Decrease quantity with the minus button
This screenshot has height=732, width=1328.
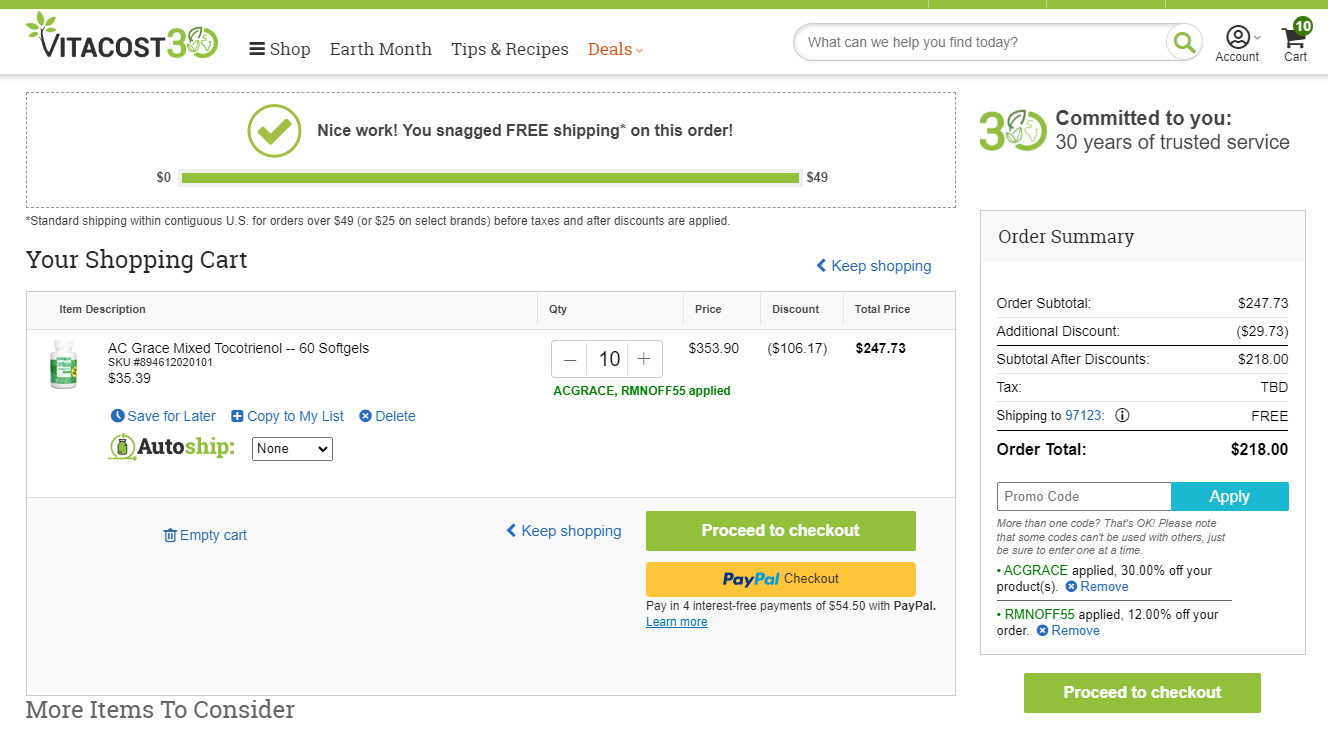(570, 359)
